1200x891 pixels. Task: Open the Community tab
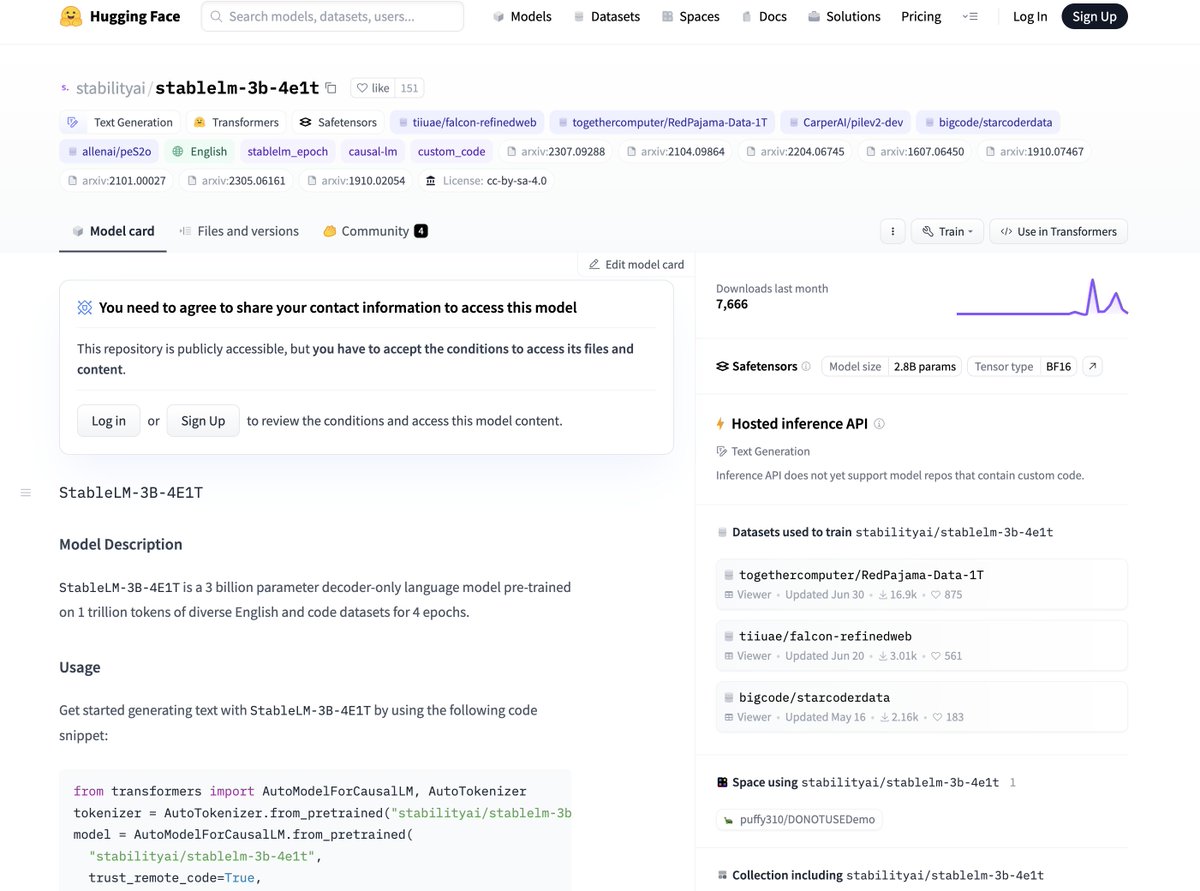click(x=375, y=231)
